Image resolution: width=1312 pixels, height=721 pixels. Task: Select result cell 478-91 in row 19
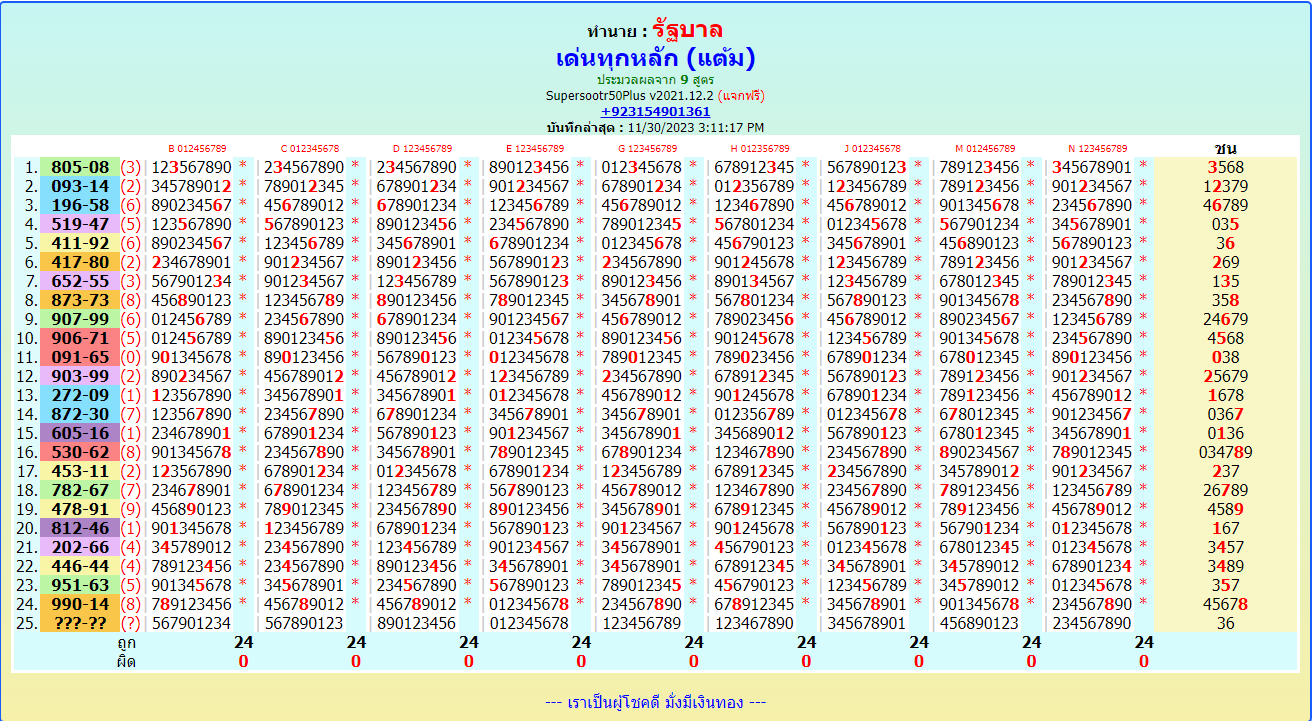[x=80, y=509]
